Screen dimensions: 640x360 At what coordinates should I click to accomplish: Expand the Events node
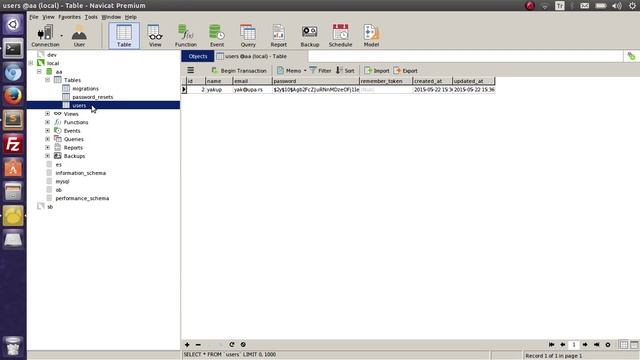tap(47, 131)
